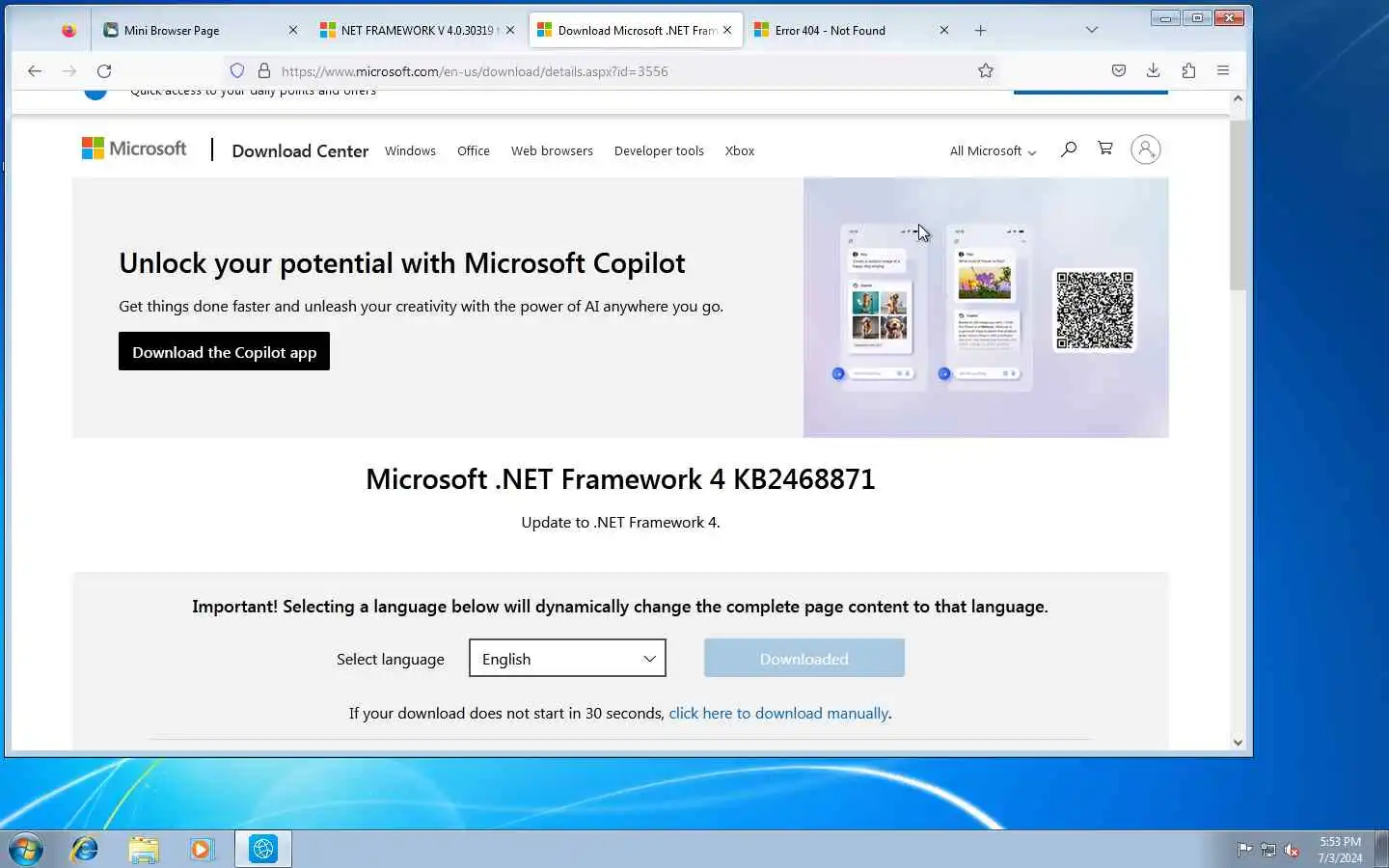The image size is (1389, 868).
Task: Close the Mini Browser Page tab
Action: click(293, 30)
